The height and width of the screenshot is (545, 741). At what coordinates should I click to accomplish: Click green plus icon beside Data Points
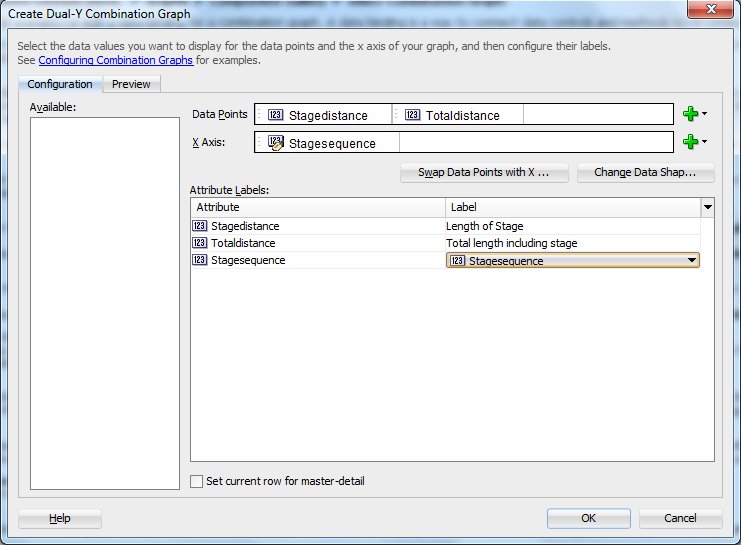point(689,114)
